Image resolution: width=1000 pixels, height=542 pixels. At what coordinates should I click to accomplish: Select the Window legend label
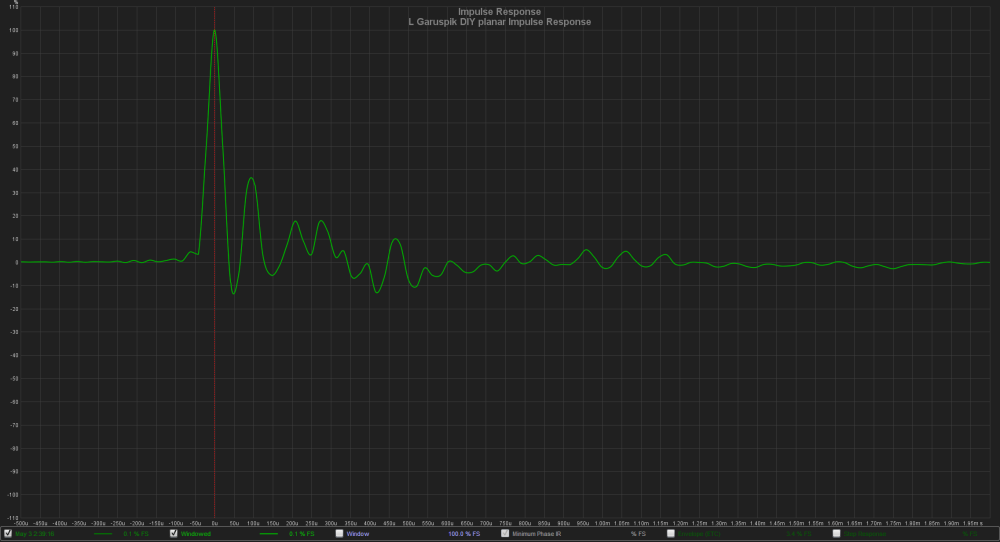click(x=358, y=534)
